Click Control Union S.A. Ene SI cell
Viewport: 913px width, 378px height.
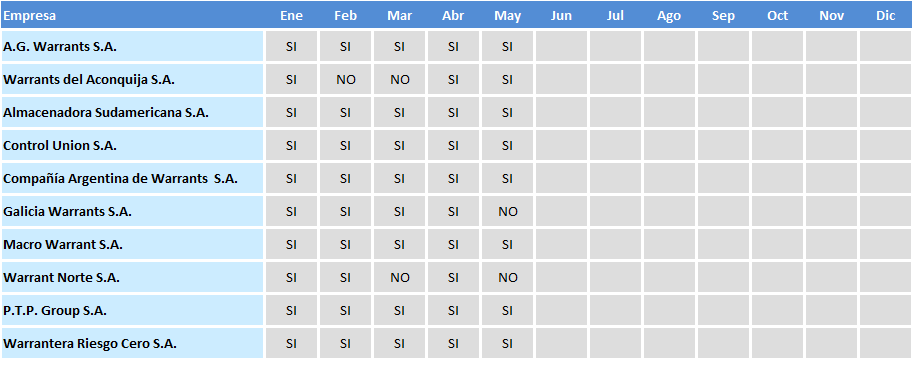click(x=291, y=146)
